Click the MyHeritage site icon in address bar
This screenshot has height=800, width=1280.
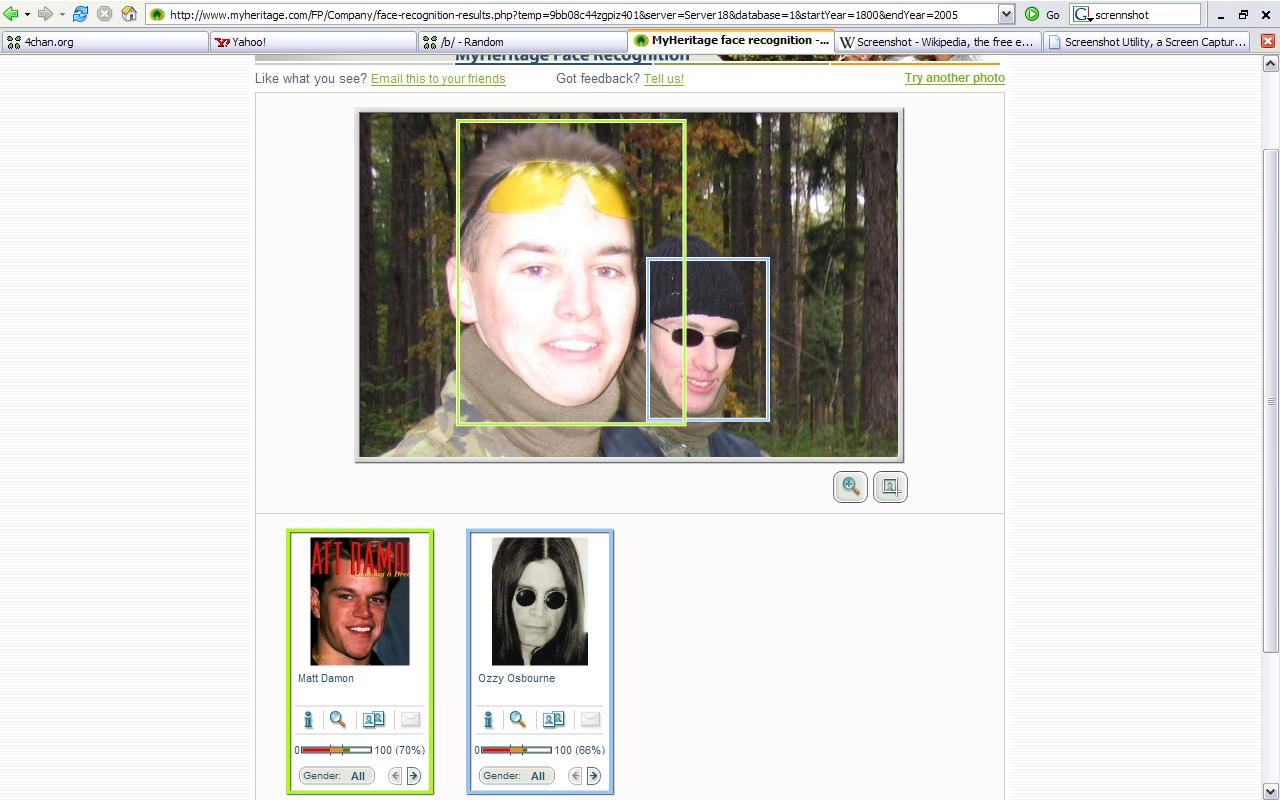pyautogui.click(x=157, y=14)
